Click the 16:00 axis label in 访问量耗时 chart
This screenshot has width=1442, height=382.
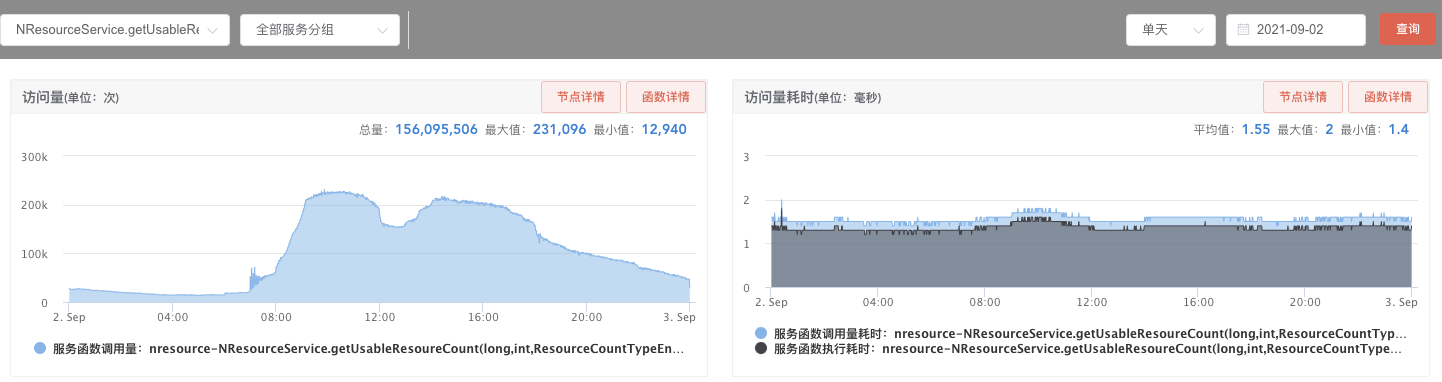[x=1198, y=302]
